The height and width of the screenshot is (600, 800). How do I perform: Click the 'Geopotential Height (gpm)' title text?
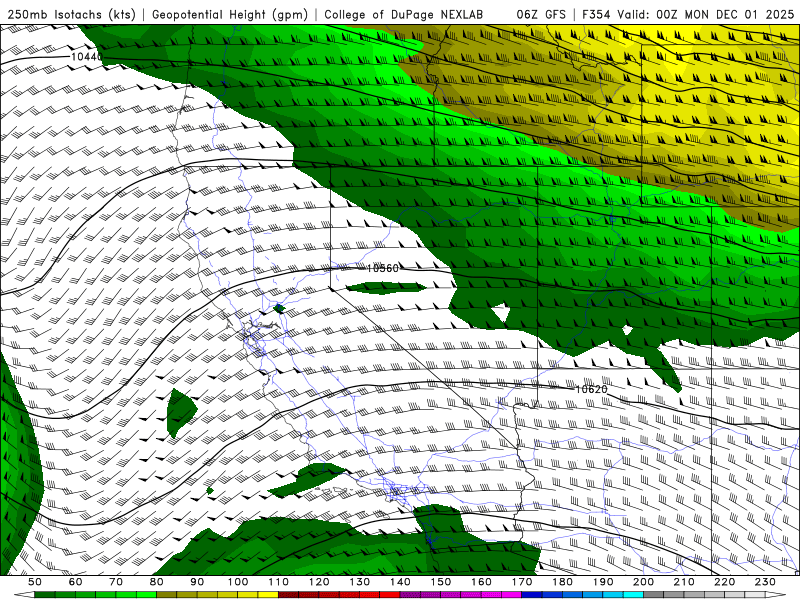(230, 15)
